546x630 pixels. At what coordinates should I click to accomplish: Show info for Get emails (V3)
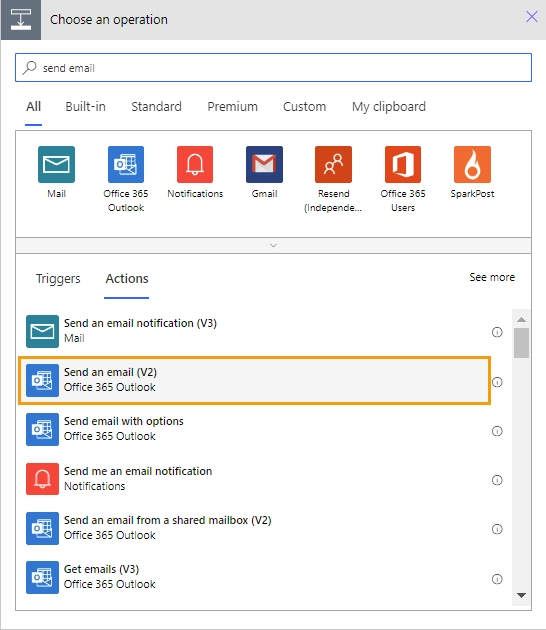(497, 579)
